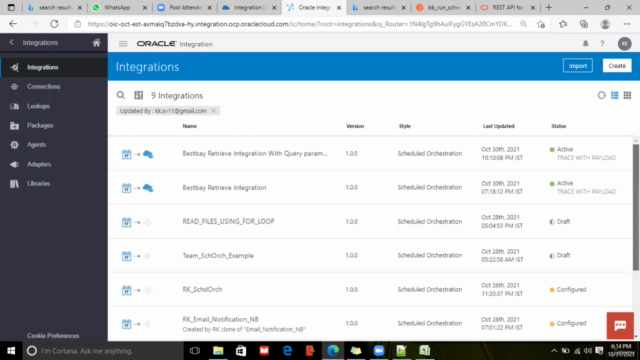Click the refresh icon above the table

tap(601, 96)
